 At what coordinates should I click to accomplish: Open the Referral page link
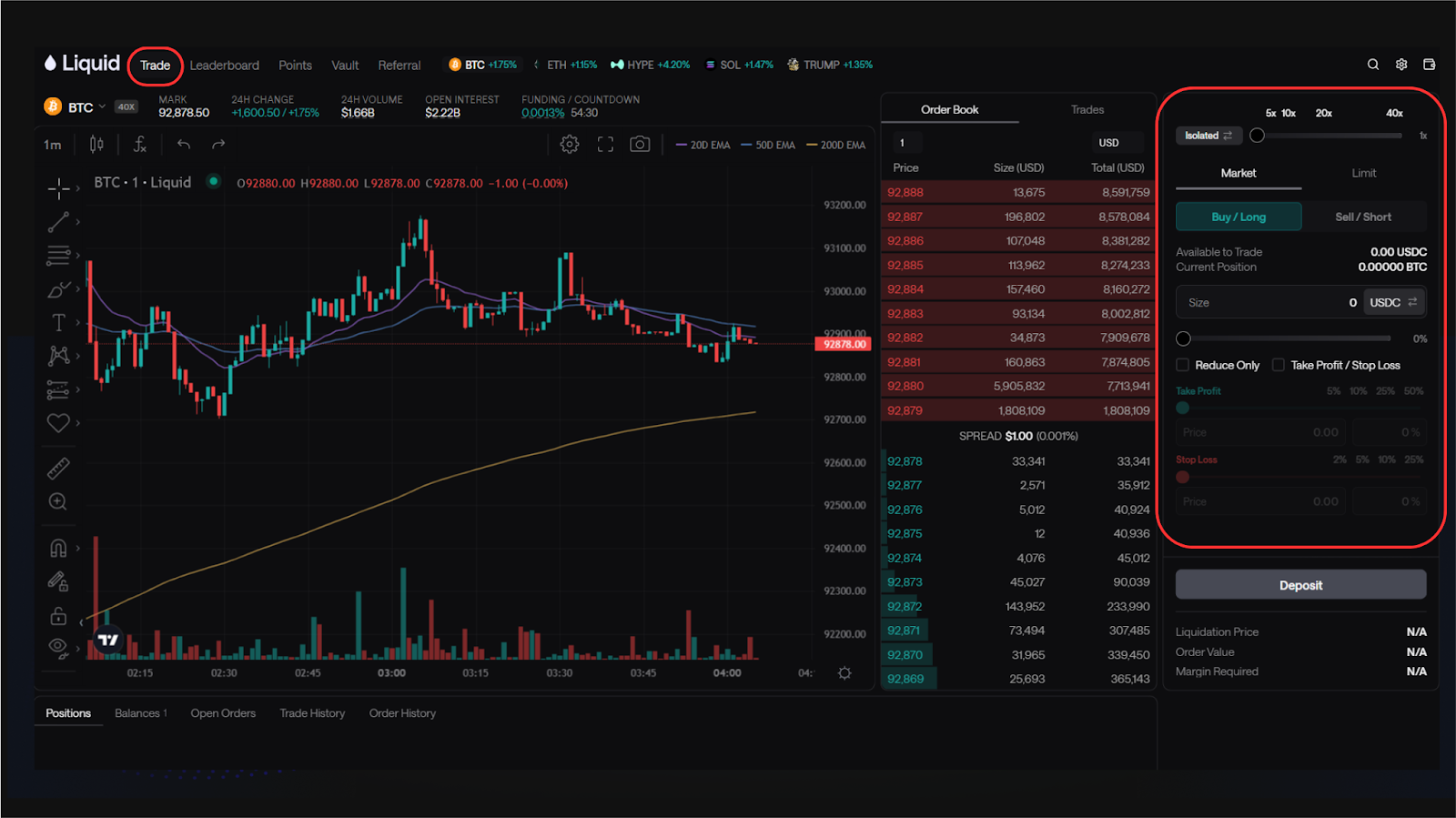point(399,66)
